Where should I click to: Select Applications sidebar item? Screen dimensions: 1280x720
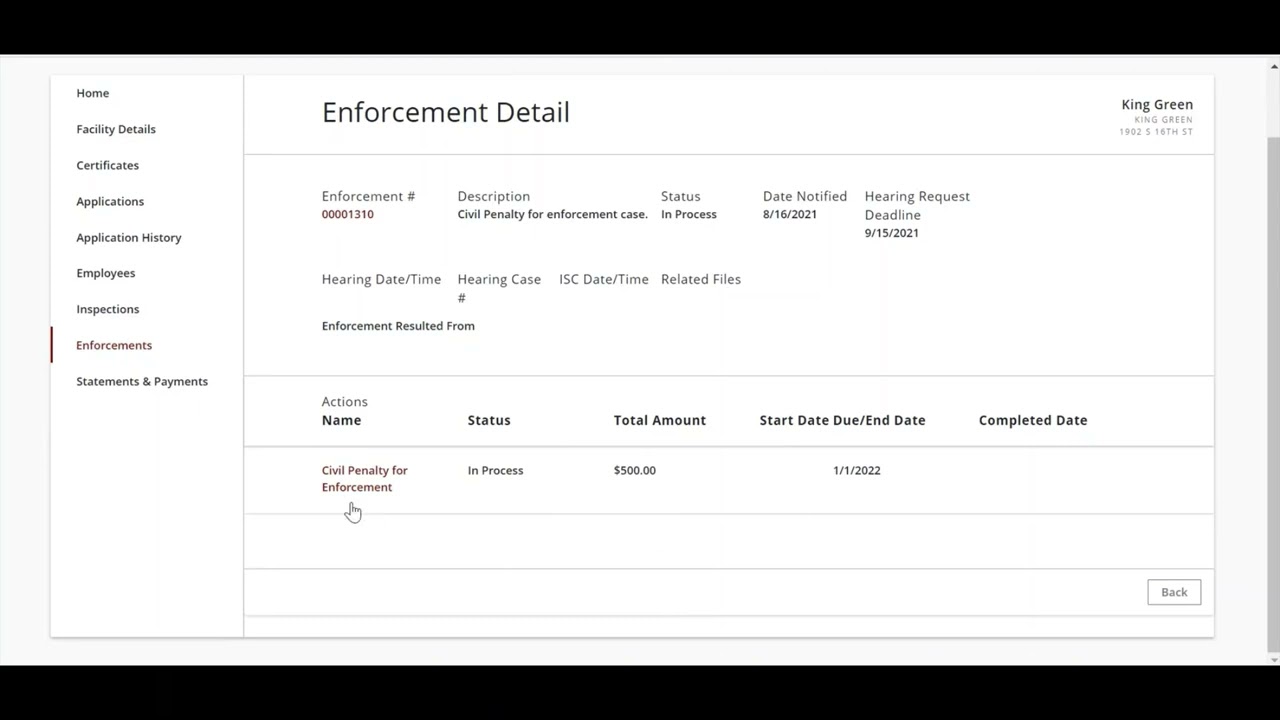(110, 201)
